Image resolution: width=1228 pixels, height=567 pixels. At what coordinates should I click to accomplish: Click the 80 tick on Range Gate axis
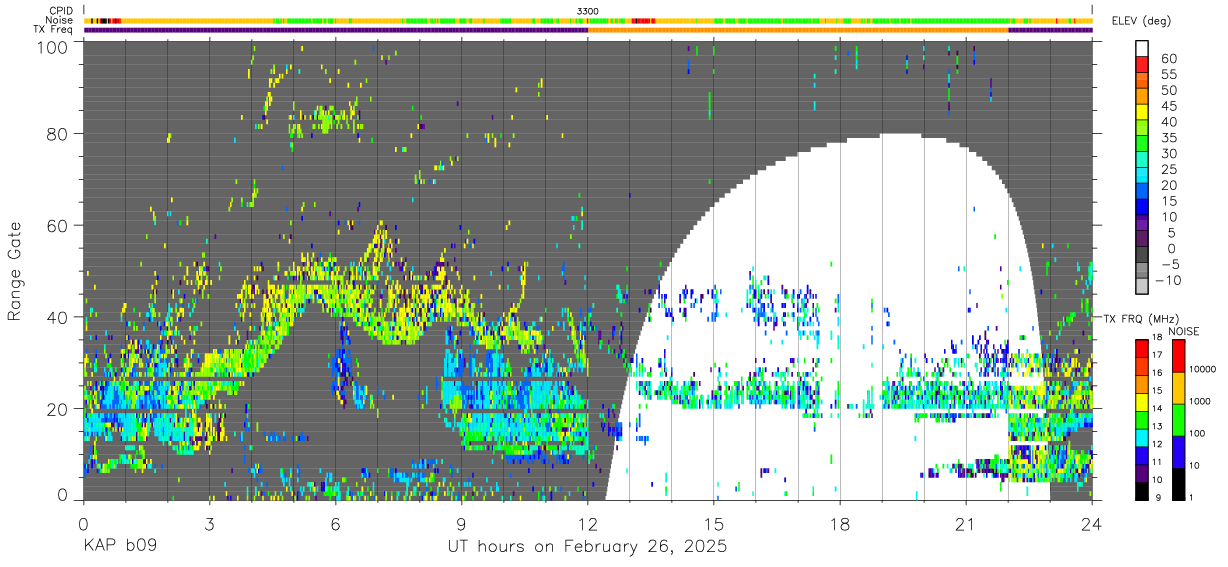[57, 134]
